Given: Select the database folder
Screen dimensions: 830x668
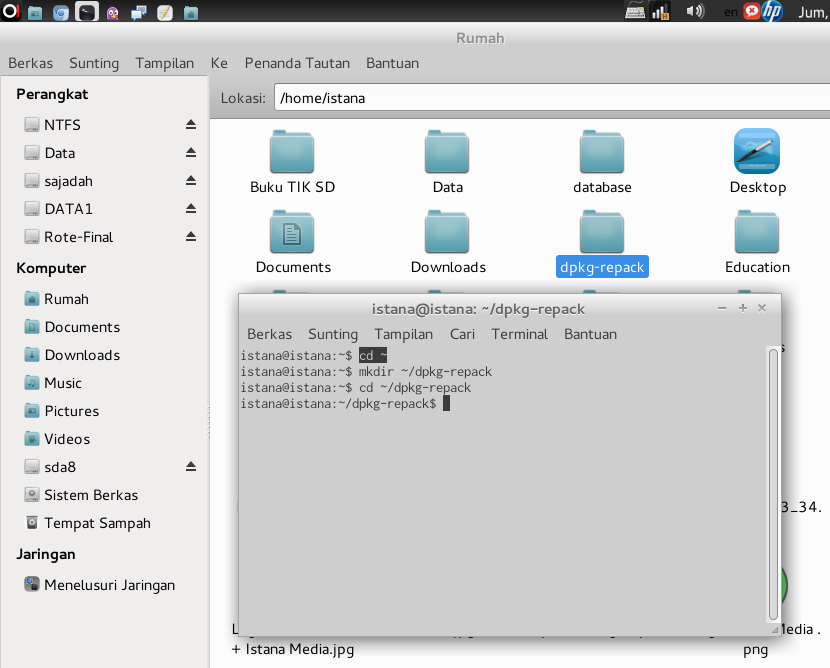Looking at the screenshot, I should click(602, 162).
